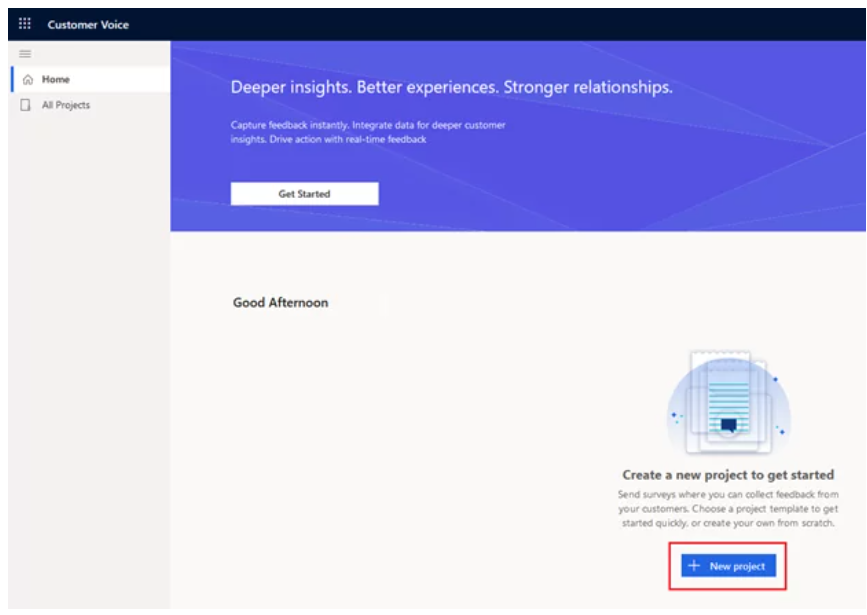Viewport: 867px width, 615px height.
Task: Click the Capture feedback instantly description text
Action: pyautogui.click(x=368, y=132)
